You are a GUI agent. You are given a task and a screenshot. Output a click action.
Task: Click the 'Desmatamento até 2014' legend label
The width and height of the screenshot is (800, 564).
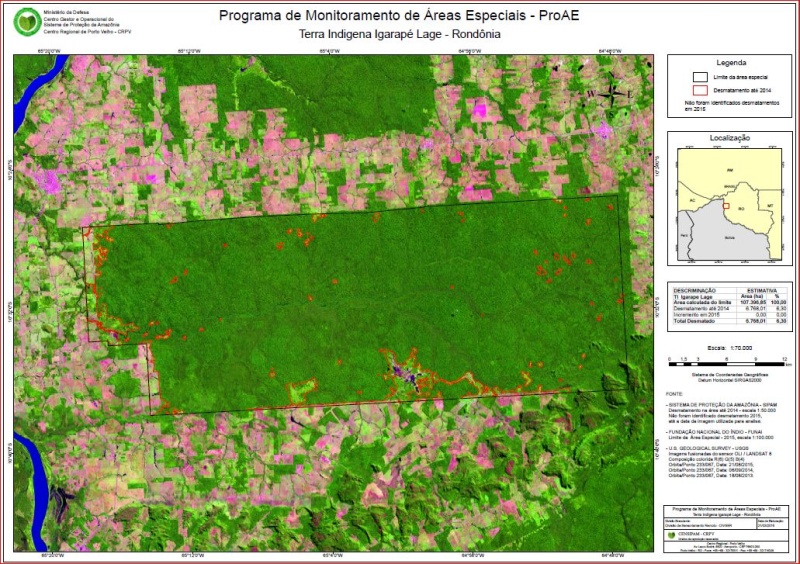[x=742, y=90]
